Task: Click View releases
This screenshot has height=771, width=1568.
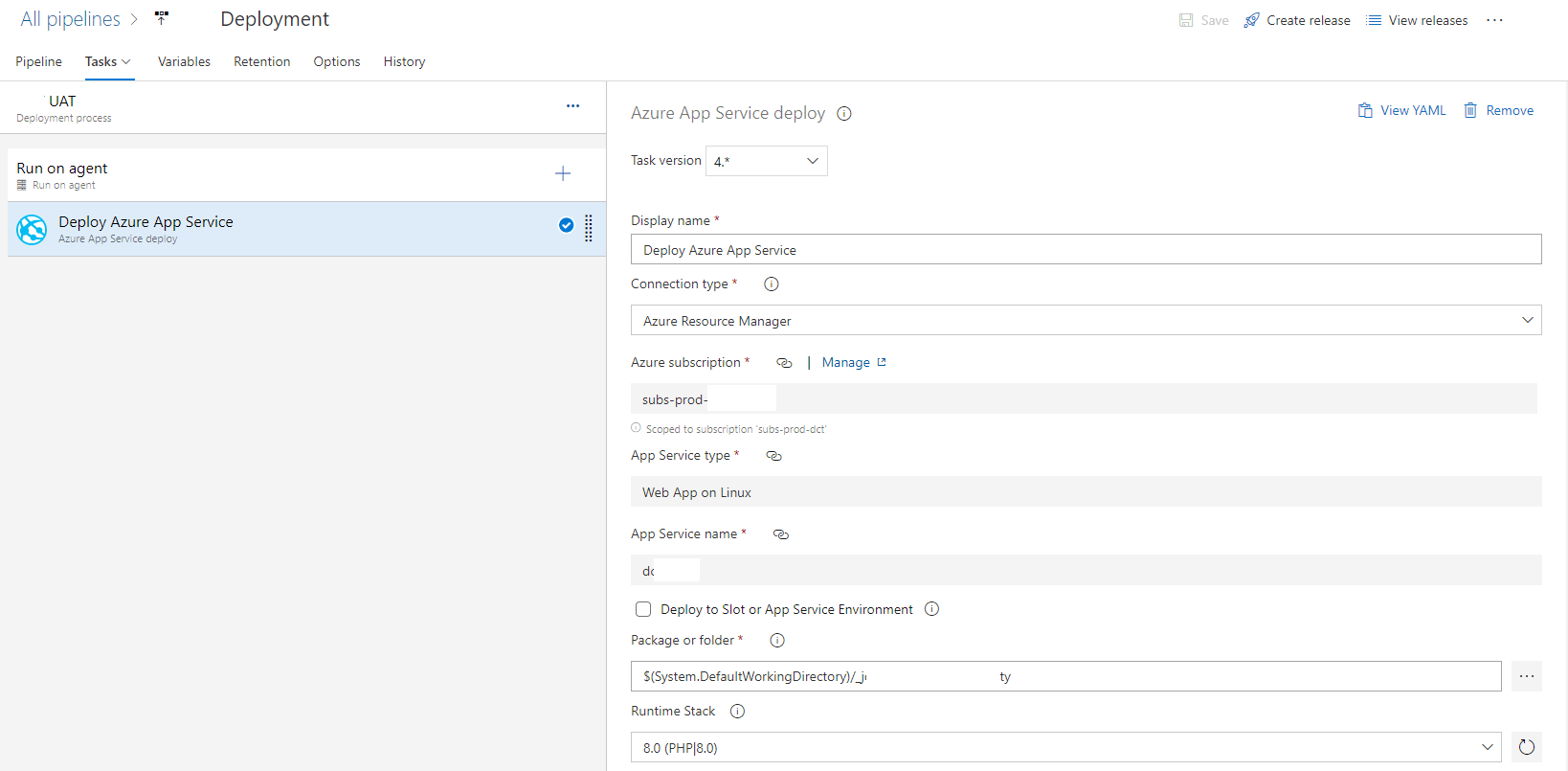Action: coord(1428,20)
